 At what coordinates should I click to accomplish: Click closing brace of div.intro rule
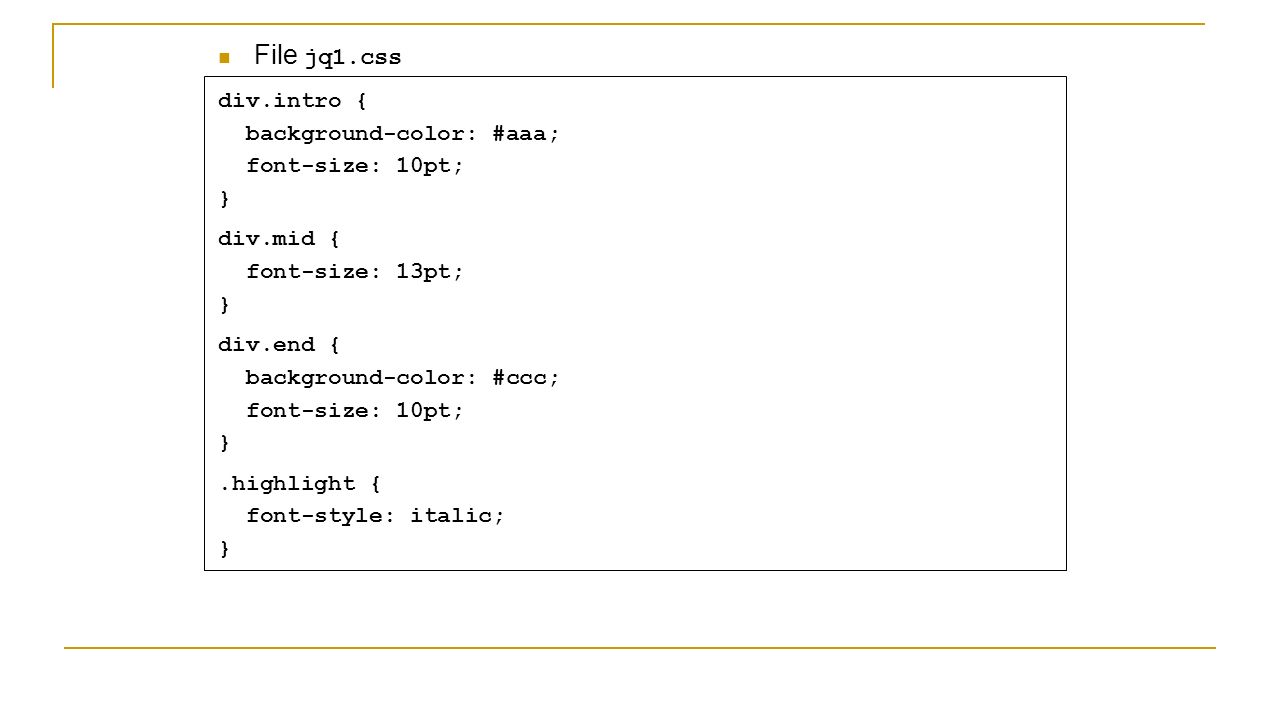pyautogui.click(x=224, y=198)
